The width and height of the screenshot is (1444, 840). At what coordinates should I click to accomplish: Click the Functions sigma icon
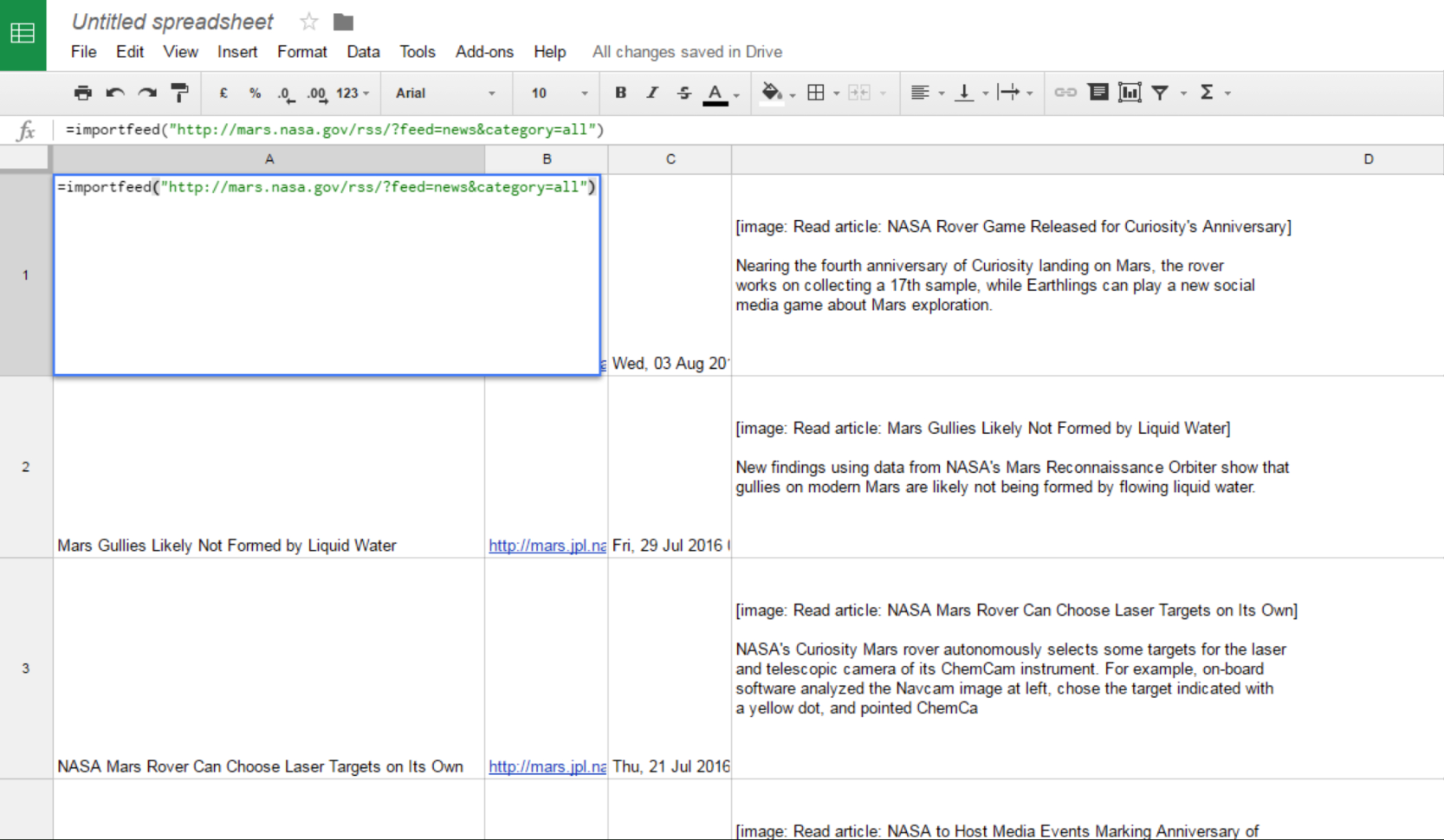[x=1207, y=93]
